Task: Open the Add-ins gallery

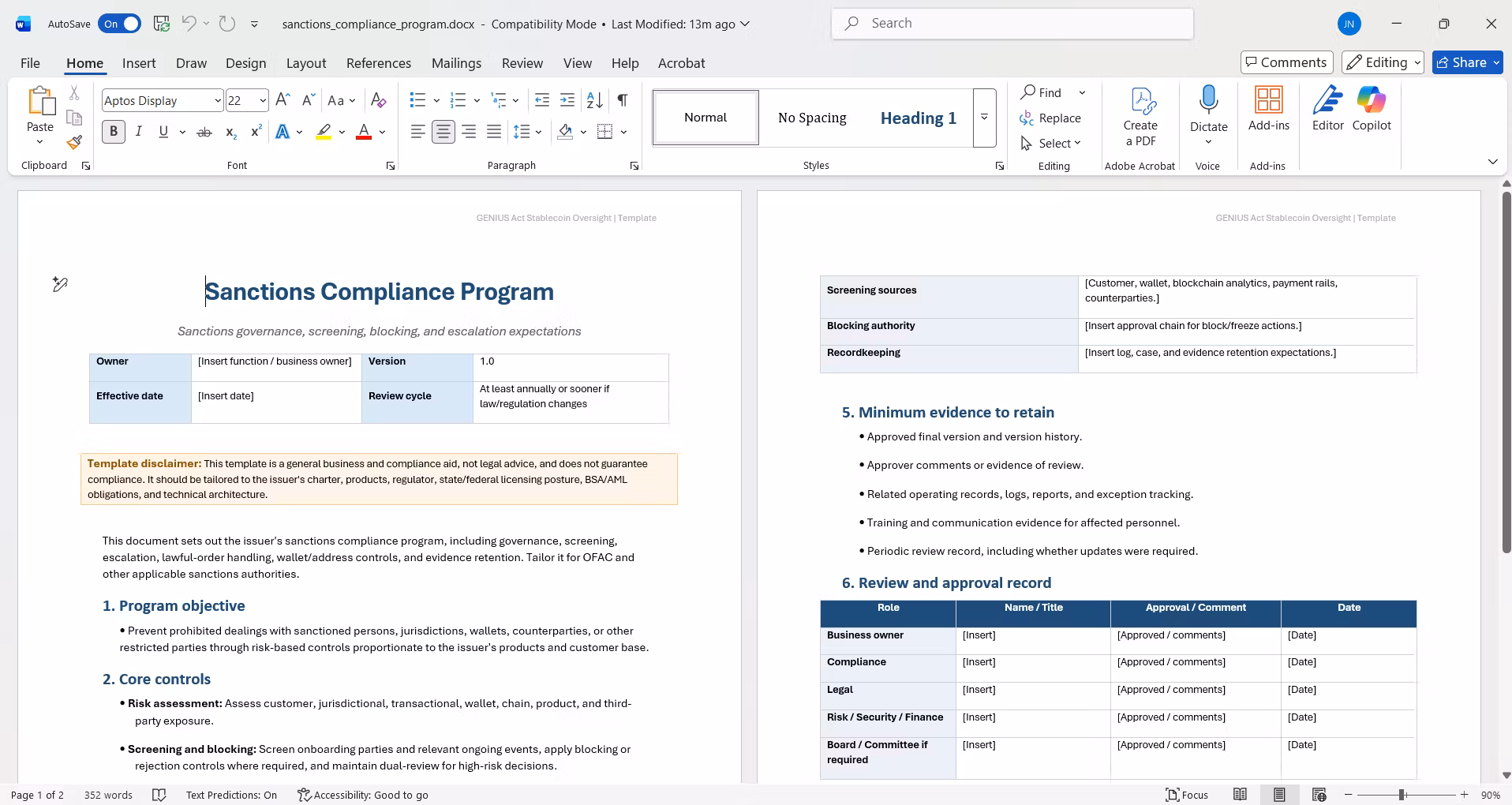Action: pos(1269,109)
